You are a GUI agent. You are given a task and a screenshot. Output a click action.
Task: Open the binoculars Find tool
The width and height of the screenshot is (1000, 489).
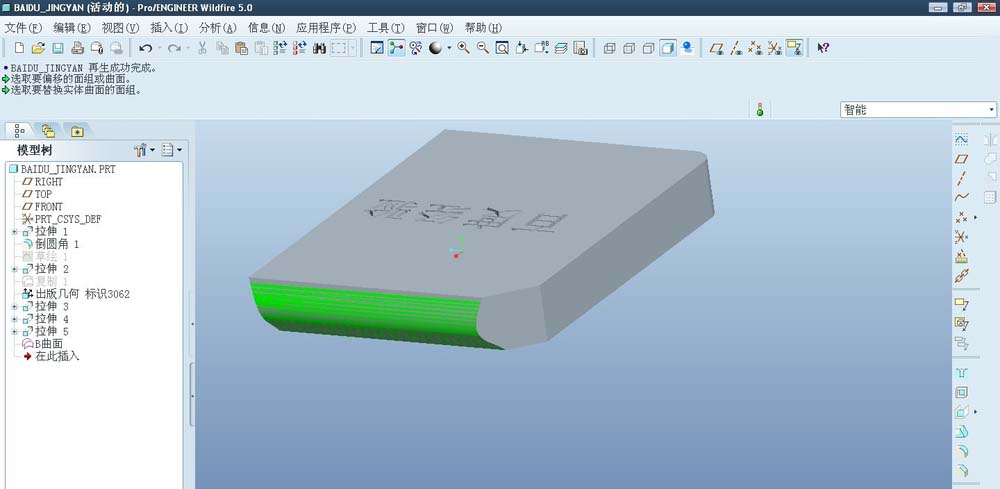(320, 48)
